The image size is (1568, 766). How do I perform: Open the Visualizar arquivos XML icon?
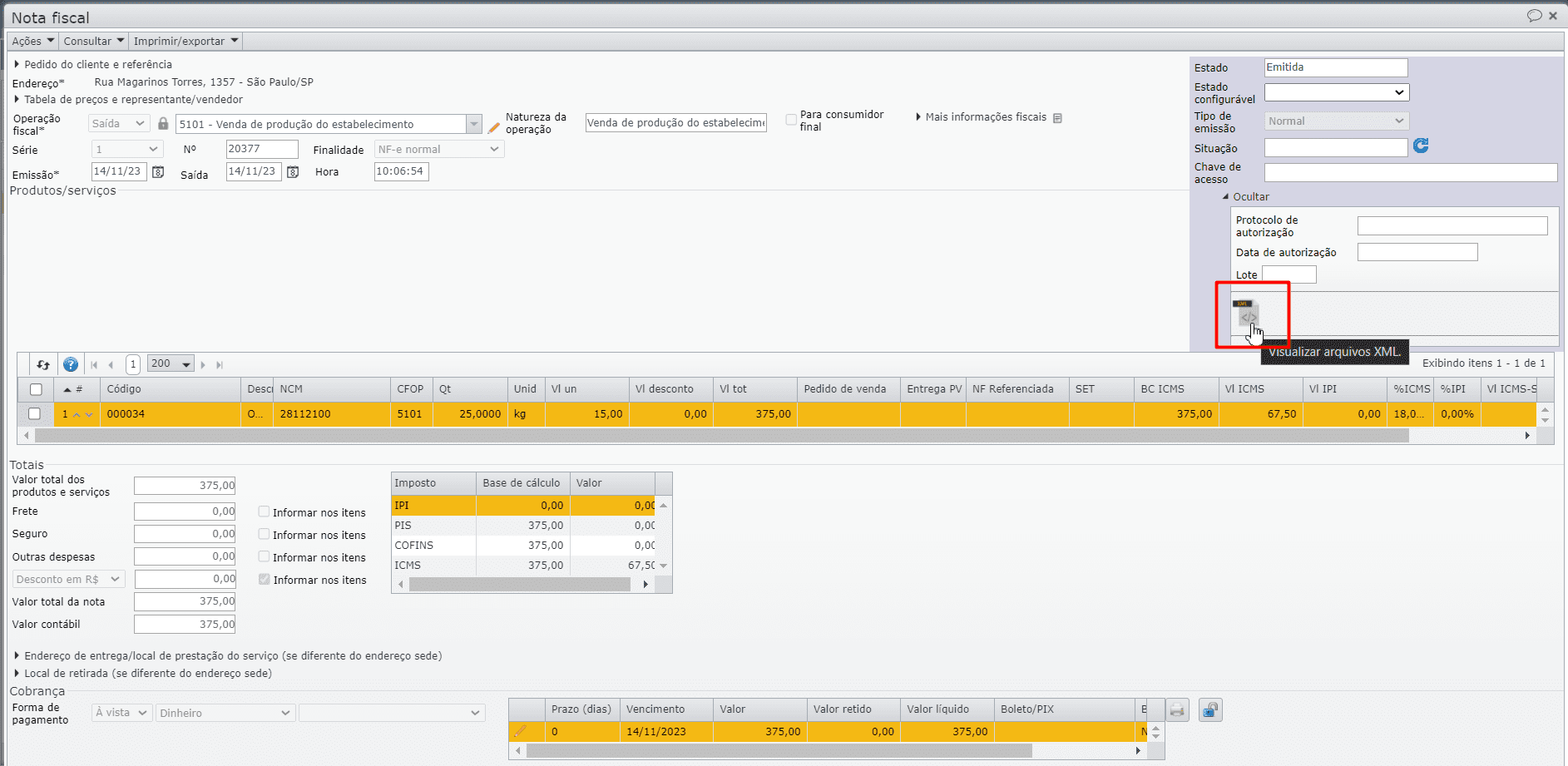(1246, 314)
